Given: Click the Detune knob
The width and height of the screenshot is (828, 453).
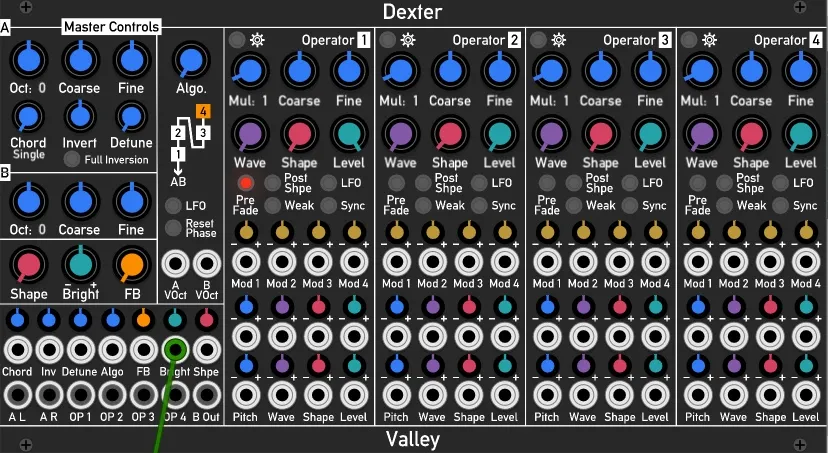Looking at the screenshot, I should (x=131, y=117).
